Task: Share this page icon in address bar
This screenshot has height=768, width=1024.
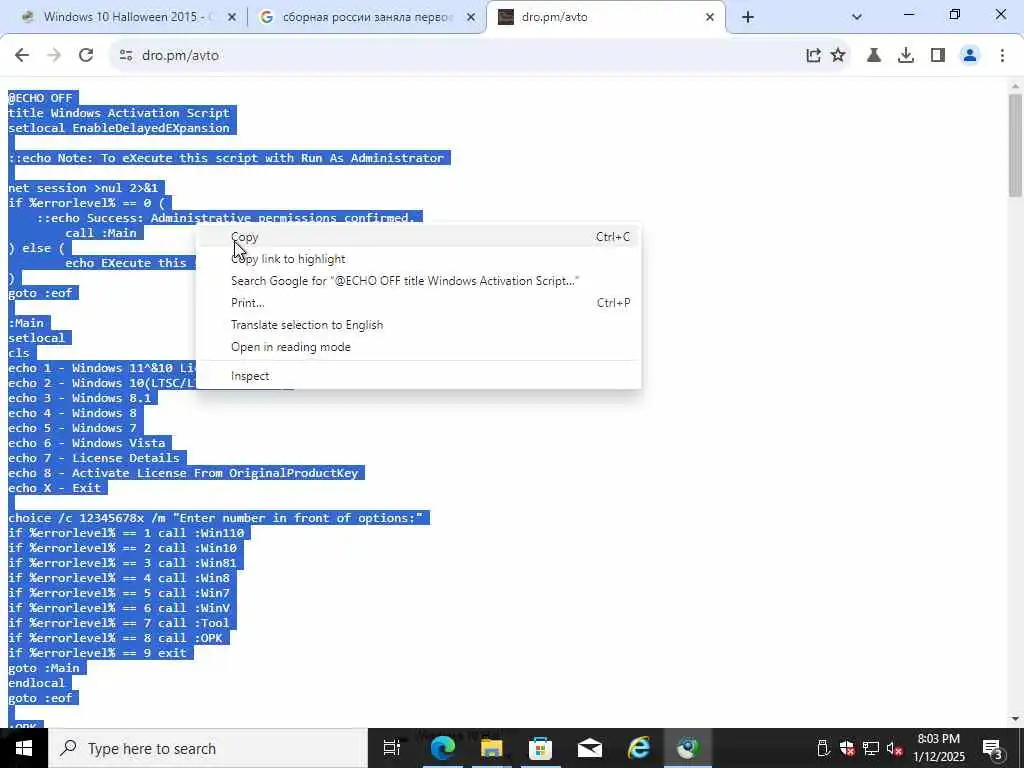Action: [813, 56]
